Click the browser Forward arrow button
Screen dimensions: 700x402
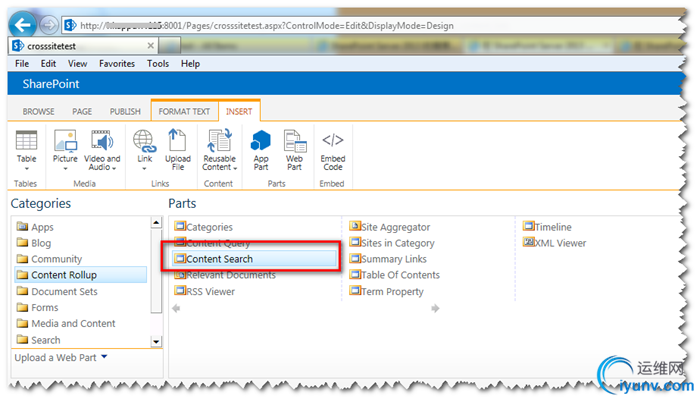point(49,25)
